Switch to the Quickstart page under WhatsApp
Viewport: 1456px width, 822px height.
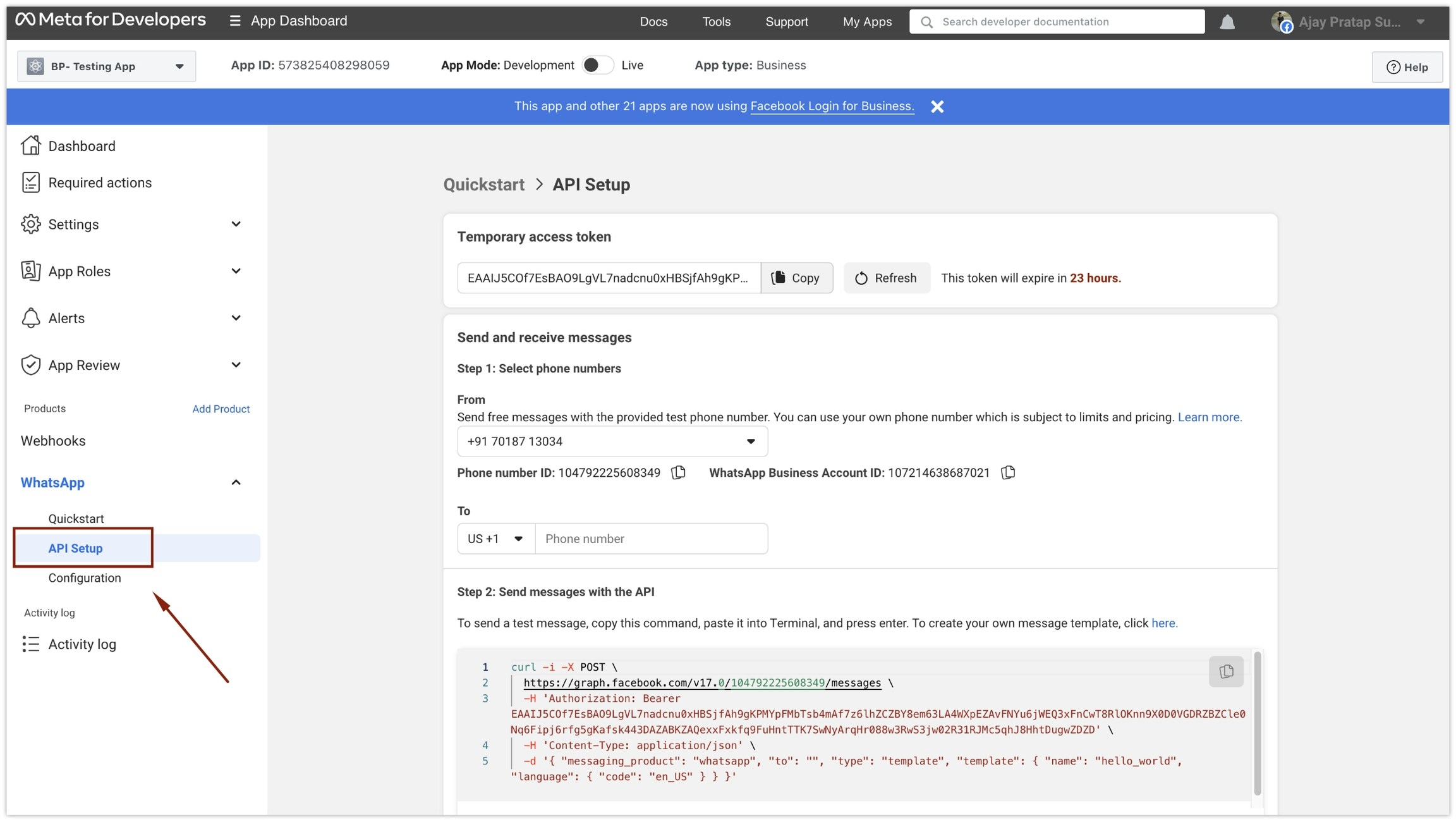[x=76, y=518]
